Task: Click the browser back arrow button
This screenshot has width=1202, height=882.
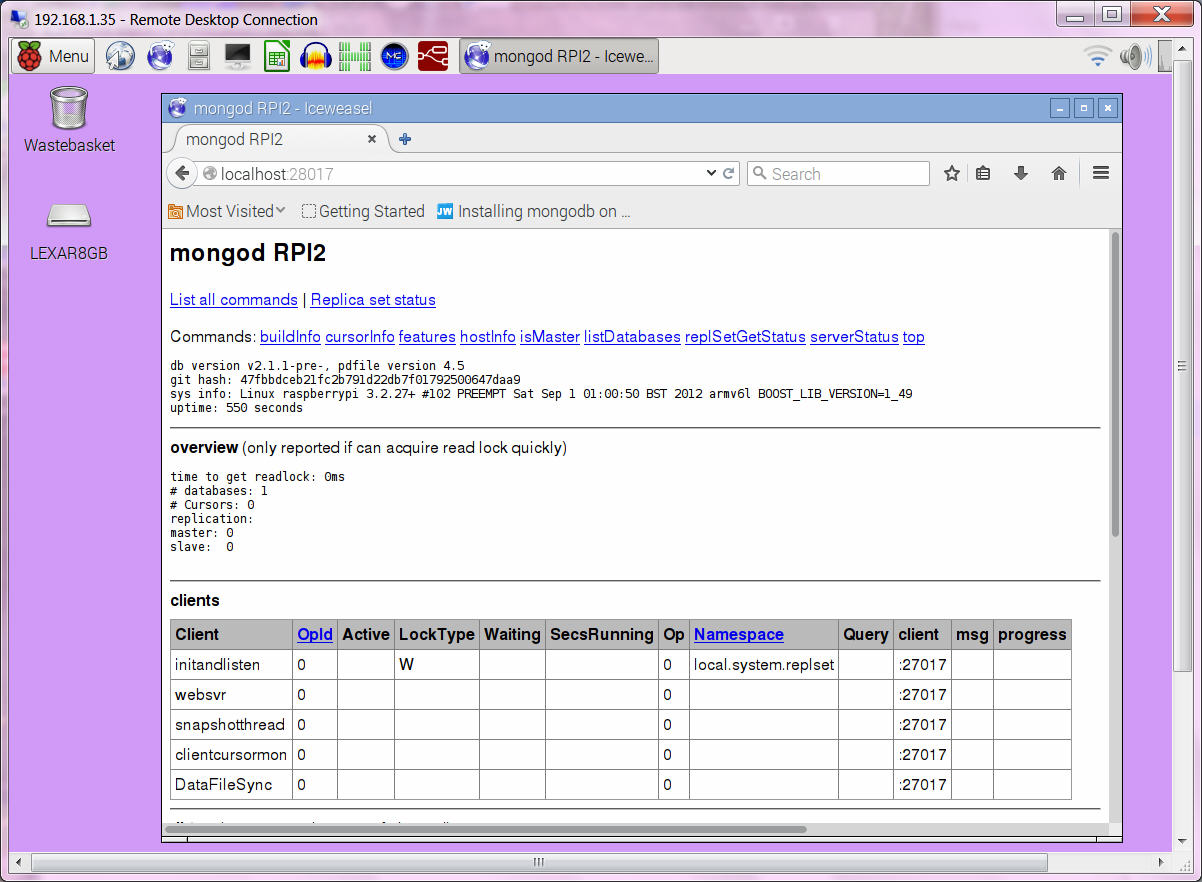Action: (182, 174)
